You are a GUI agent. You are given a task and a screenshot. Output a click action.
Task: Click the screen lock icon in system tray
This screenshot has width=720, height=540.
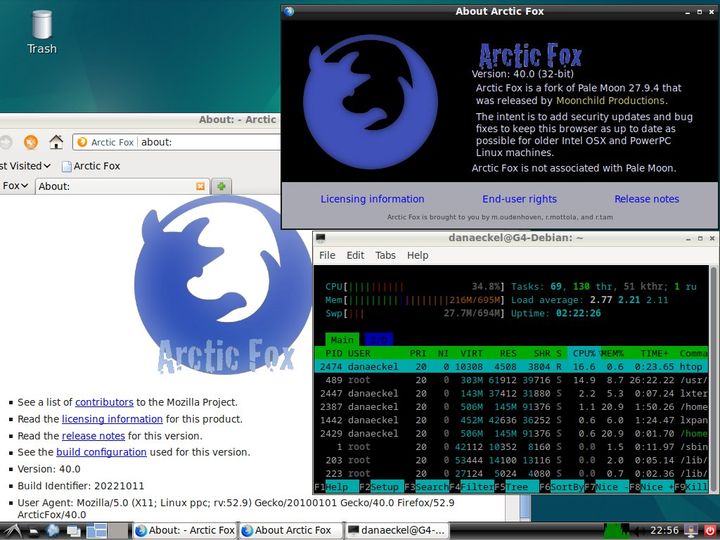coord(691,531)
